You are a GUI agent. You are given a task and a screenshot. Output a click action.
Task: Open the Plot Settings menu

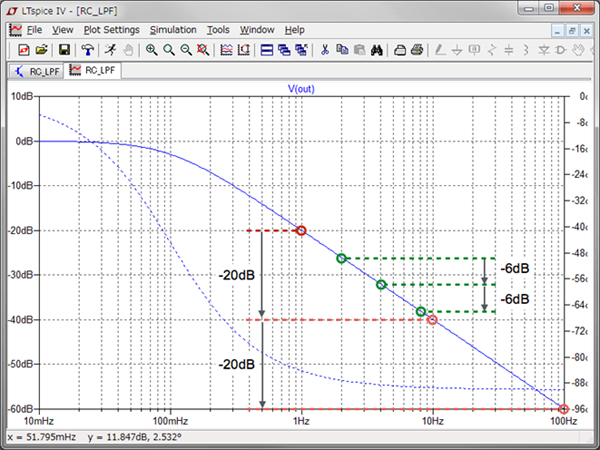pos(111,30)
